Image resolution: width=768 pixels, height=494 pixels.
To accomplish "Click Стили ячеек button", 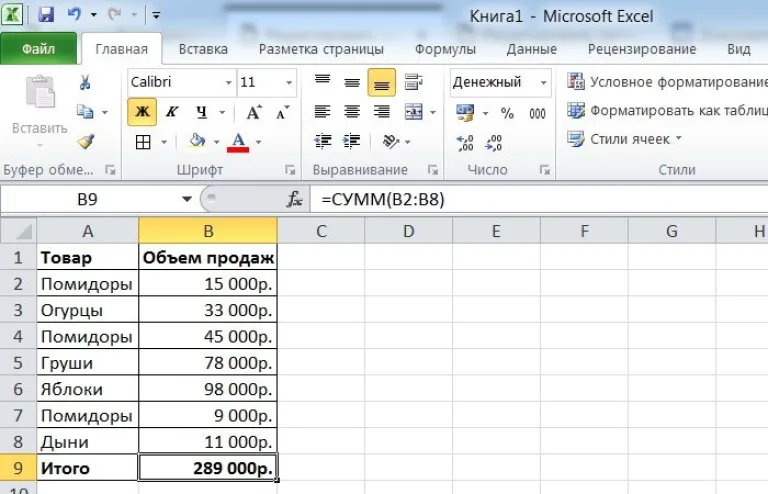I will (624, 139).
